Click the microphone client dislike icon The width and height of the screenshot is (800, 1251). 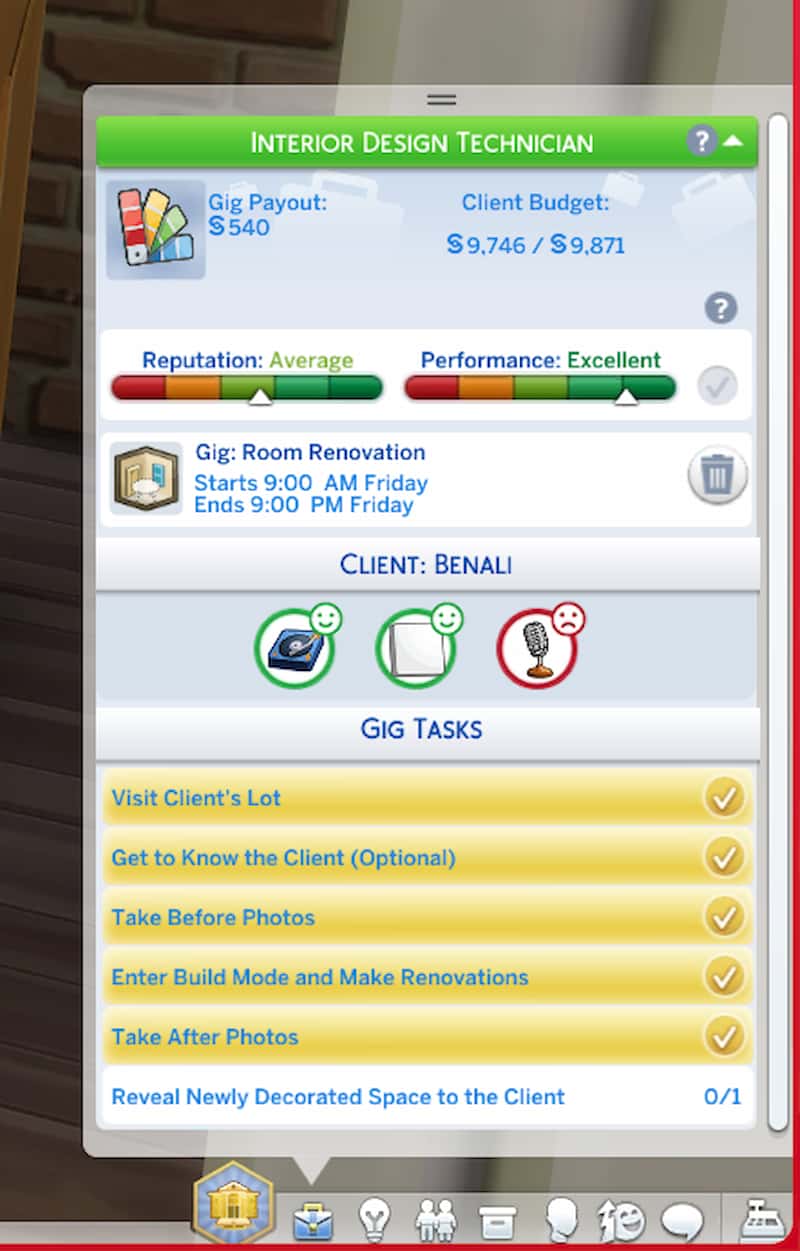(x=538, y=648)
